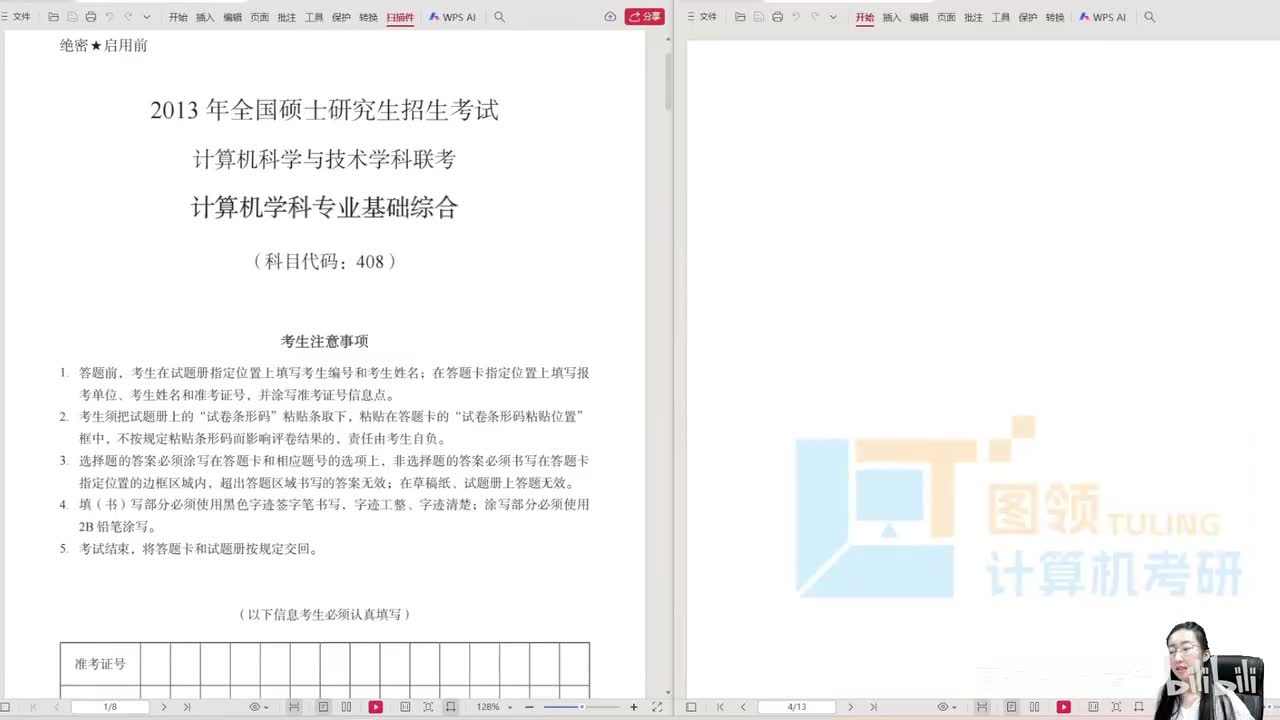
Task: Go to next page in left window
Action: pyautogui.click(x=164, y=707)
